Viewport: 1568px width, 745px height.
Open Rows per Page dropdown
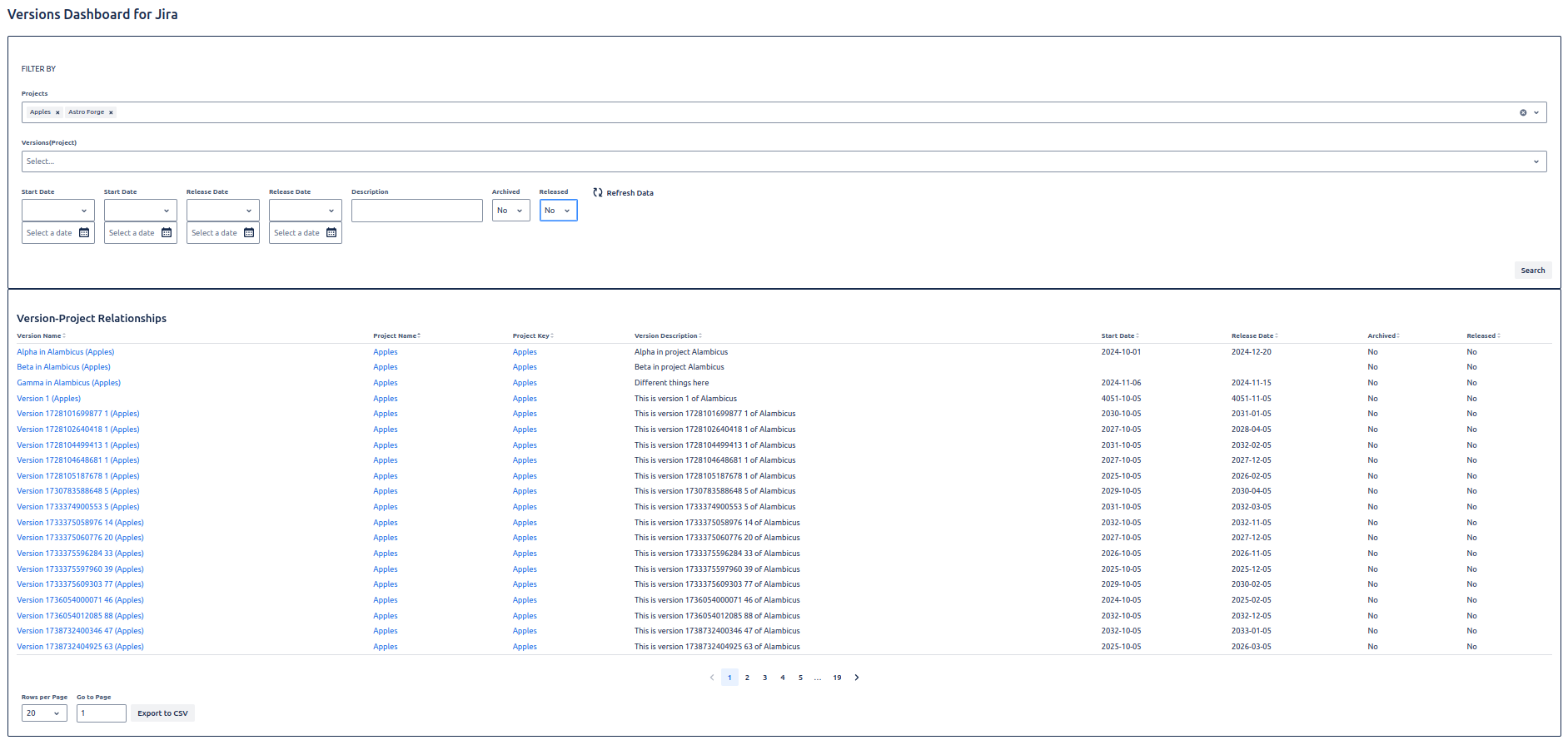44,713
